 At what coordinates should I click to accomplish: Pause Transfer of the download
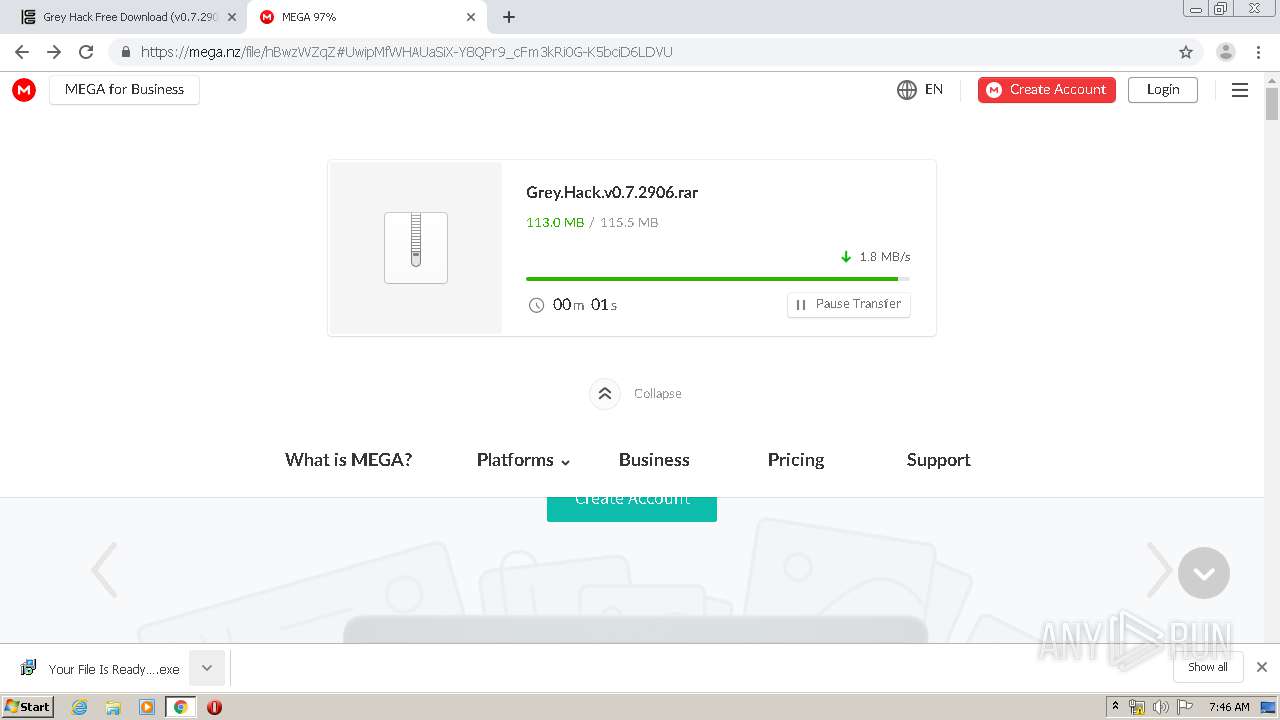pyautogui.click(x=849, y=304)
